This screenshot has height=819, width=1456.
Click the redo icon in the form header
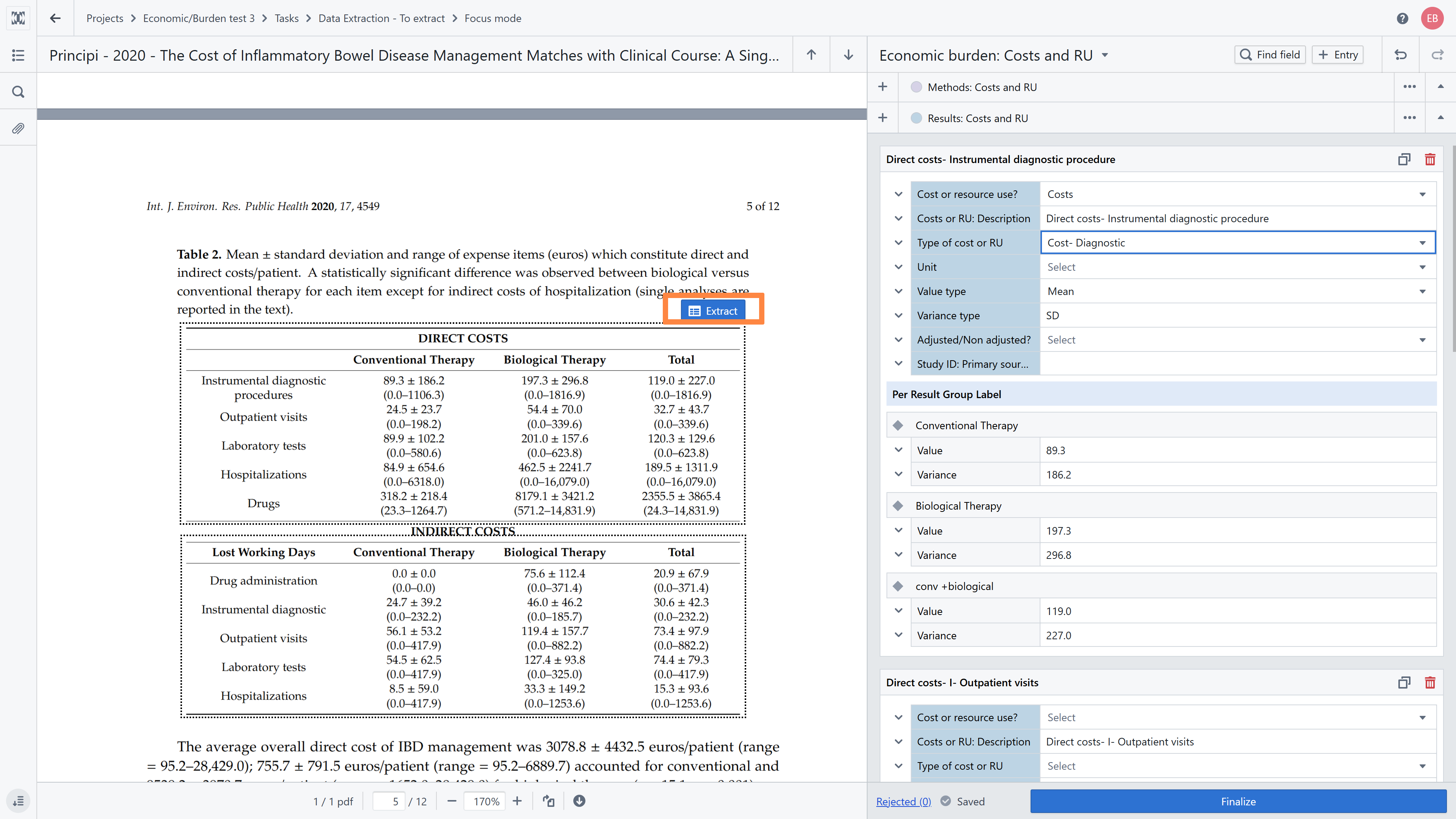tap(1437, 55)
